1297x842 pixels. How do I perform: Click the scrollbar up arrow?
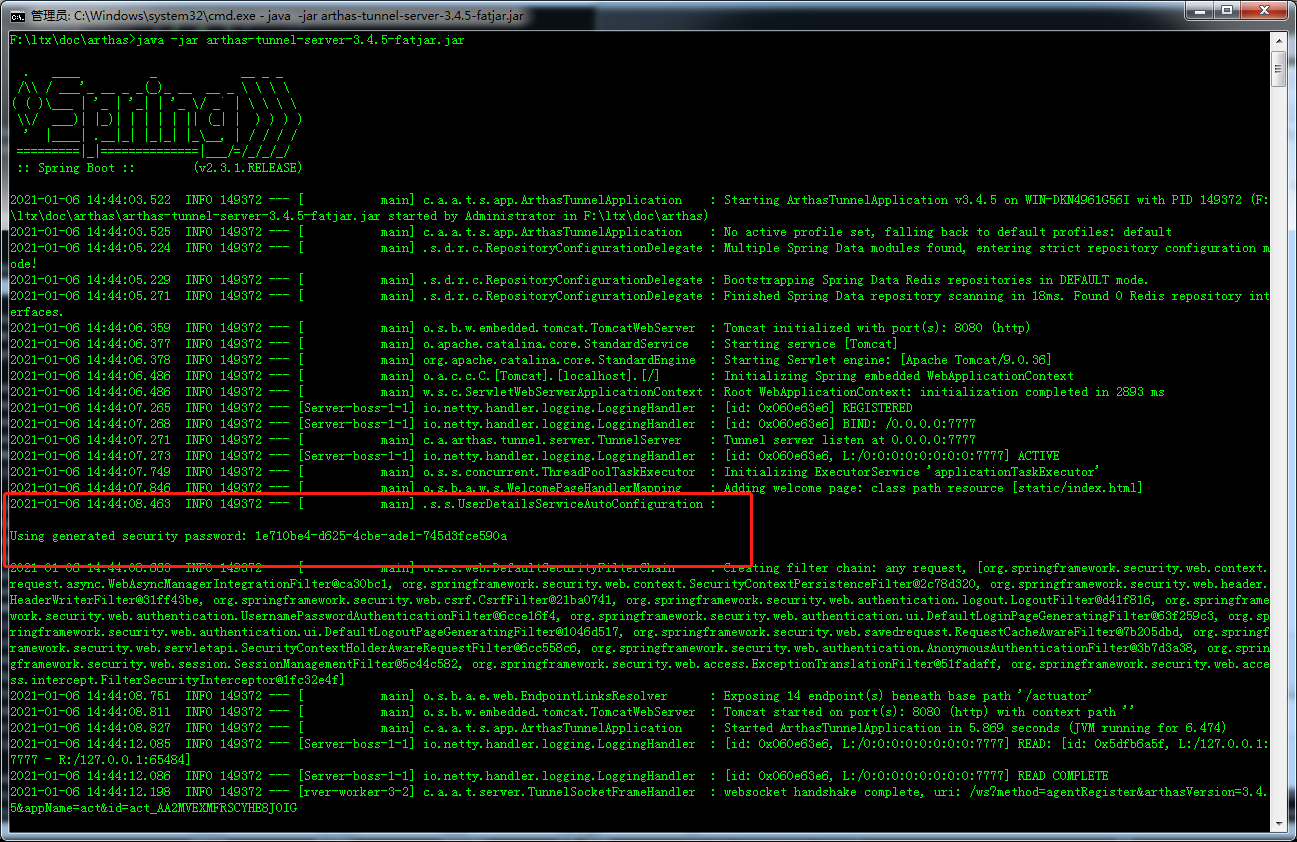tap(1278, 39)
